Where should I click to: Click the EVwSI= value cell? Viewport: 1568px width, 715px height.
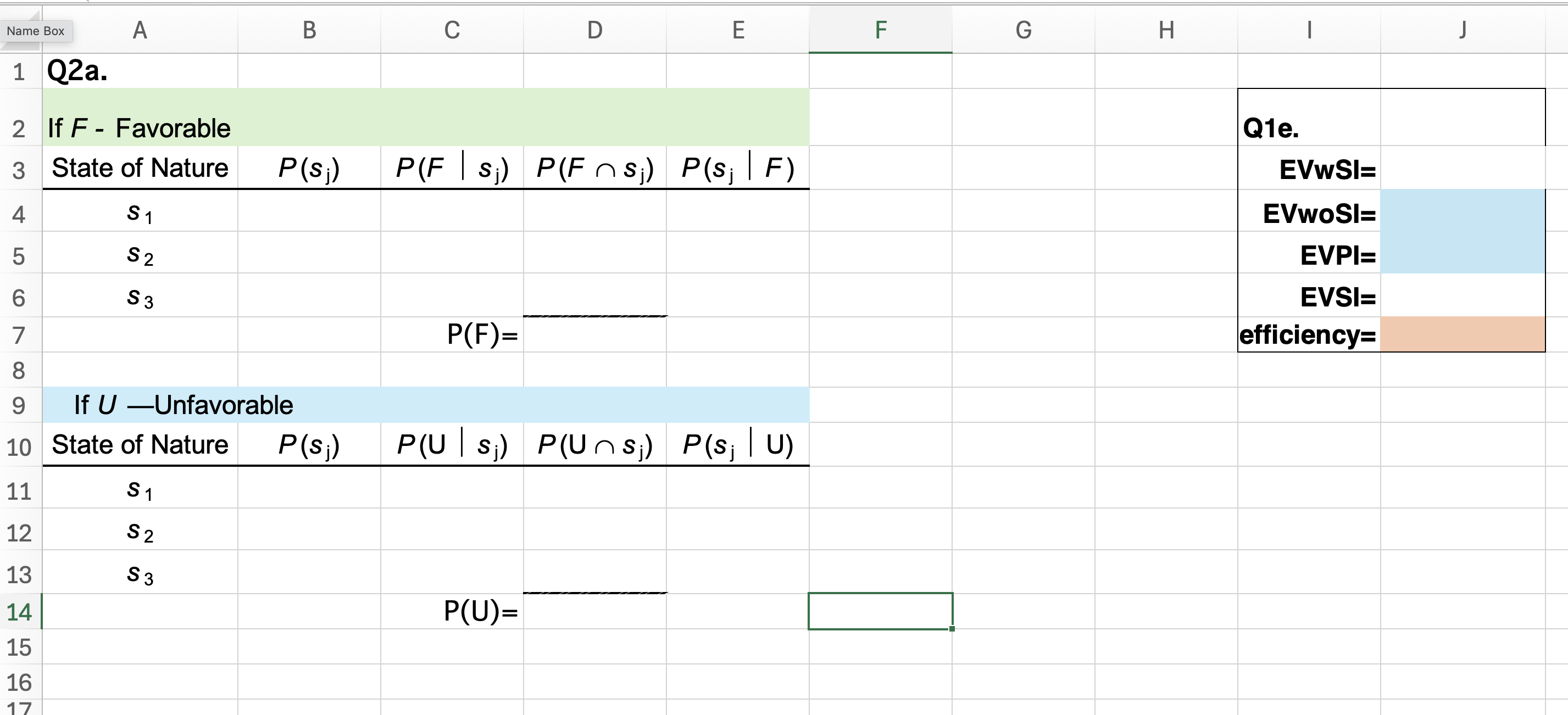coord(1462,169)
